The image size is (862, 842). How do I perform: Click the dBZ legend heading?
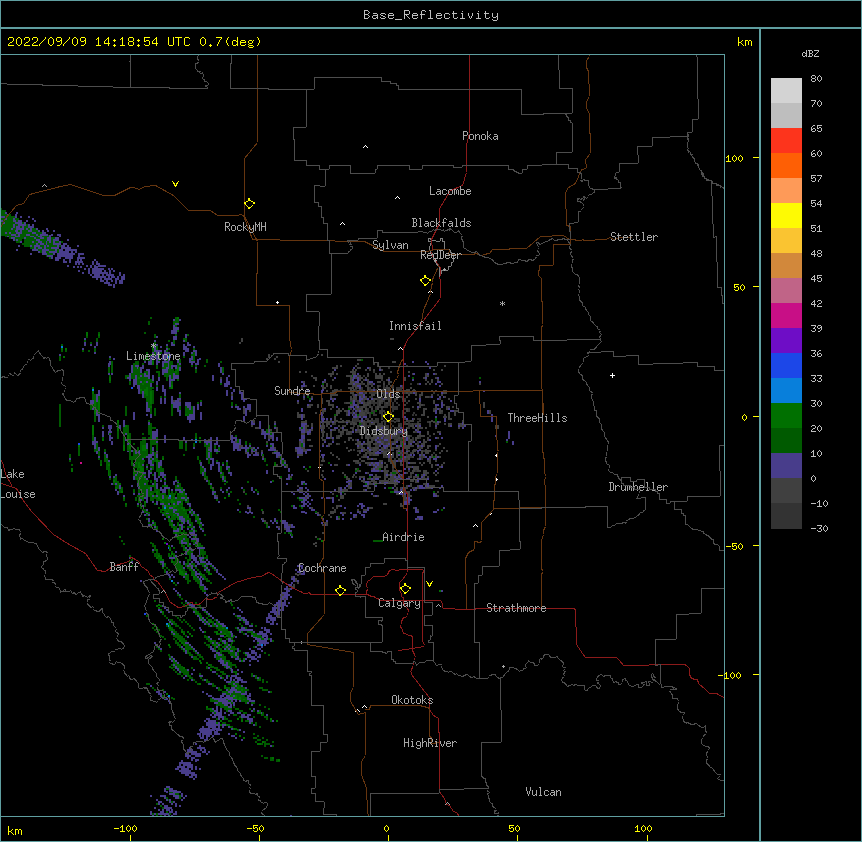810,54
